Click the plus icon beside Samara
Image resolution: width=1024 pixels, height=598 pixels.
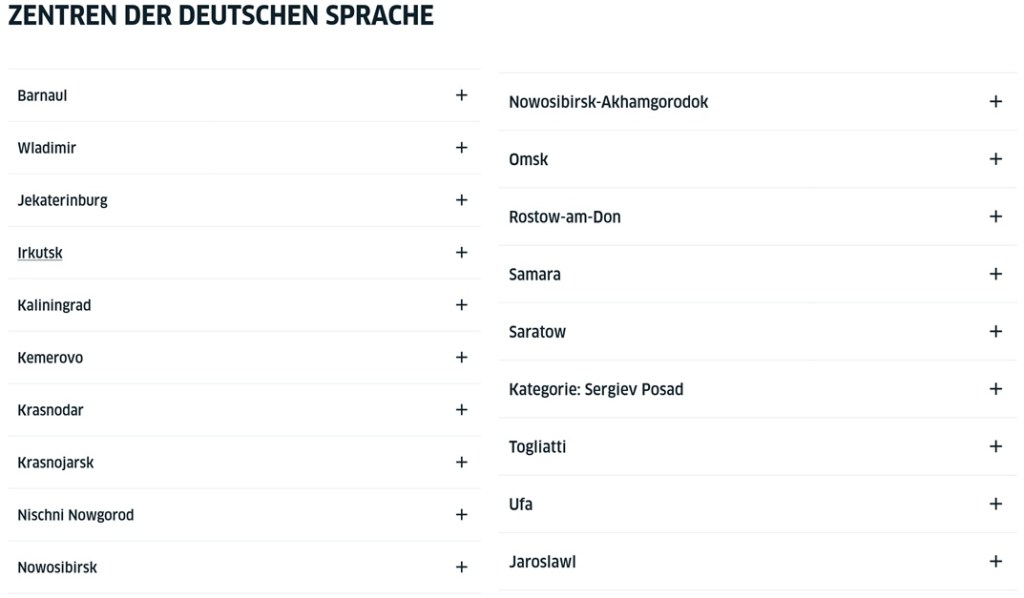coord(995,274)
